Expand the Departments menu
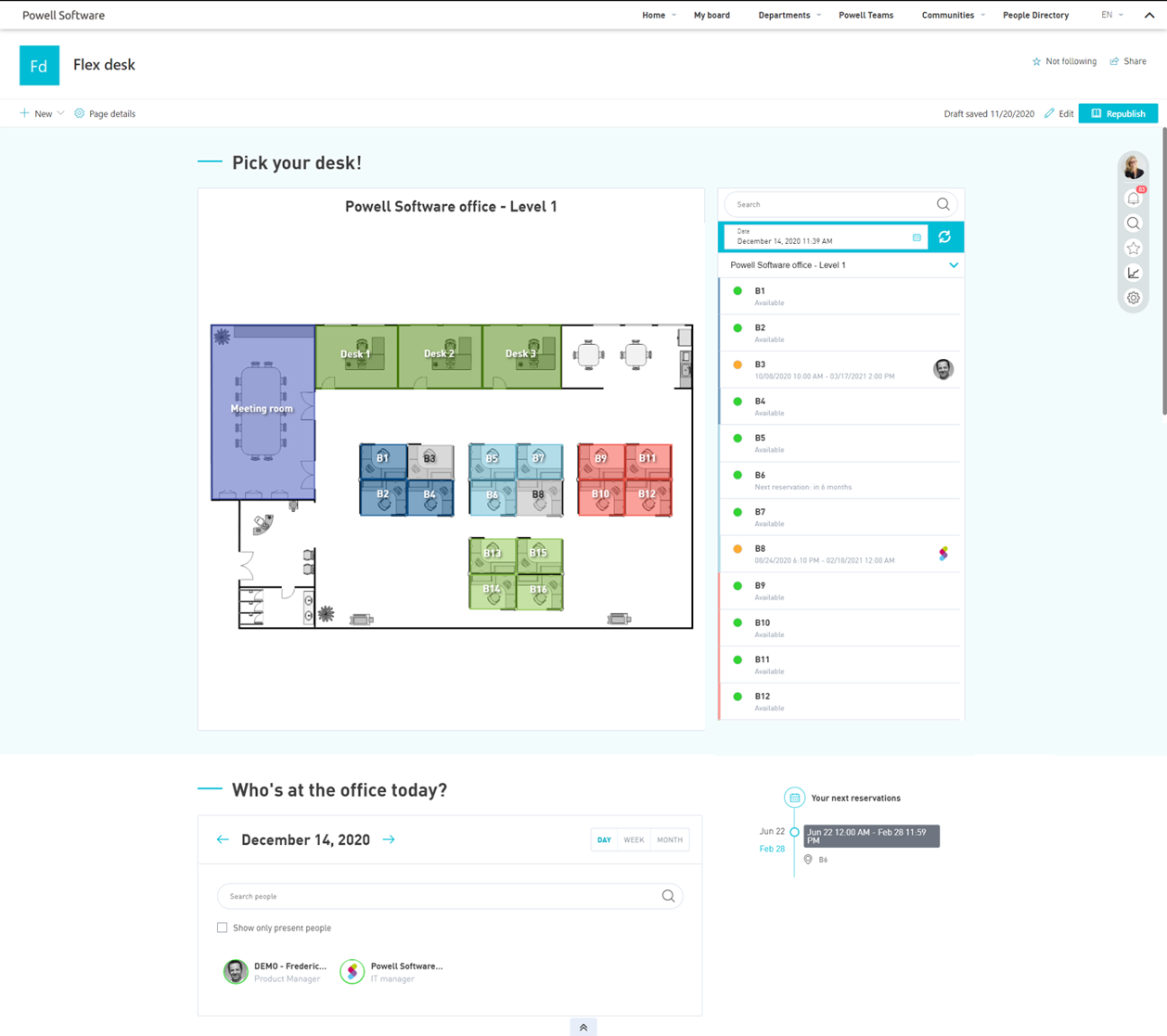Screen dimensions: 1167x1036 click(x=789, y=15)
